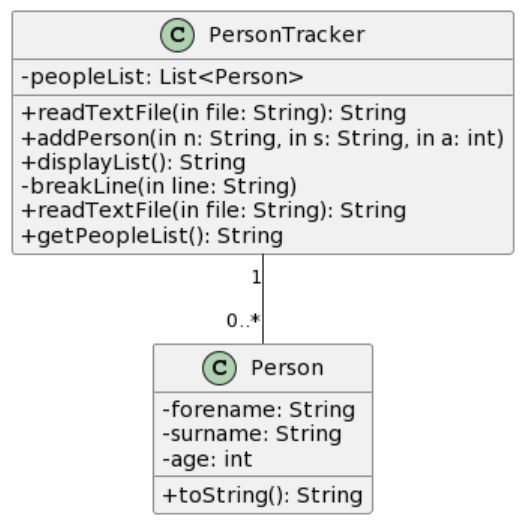This screenshot has width=520, height=529.
Task: Click the Person class icon
Action: (x=219, y=368)
